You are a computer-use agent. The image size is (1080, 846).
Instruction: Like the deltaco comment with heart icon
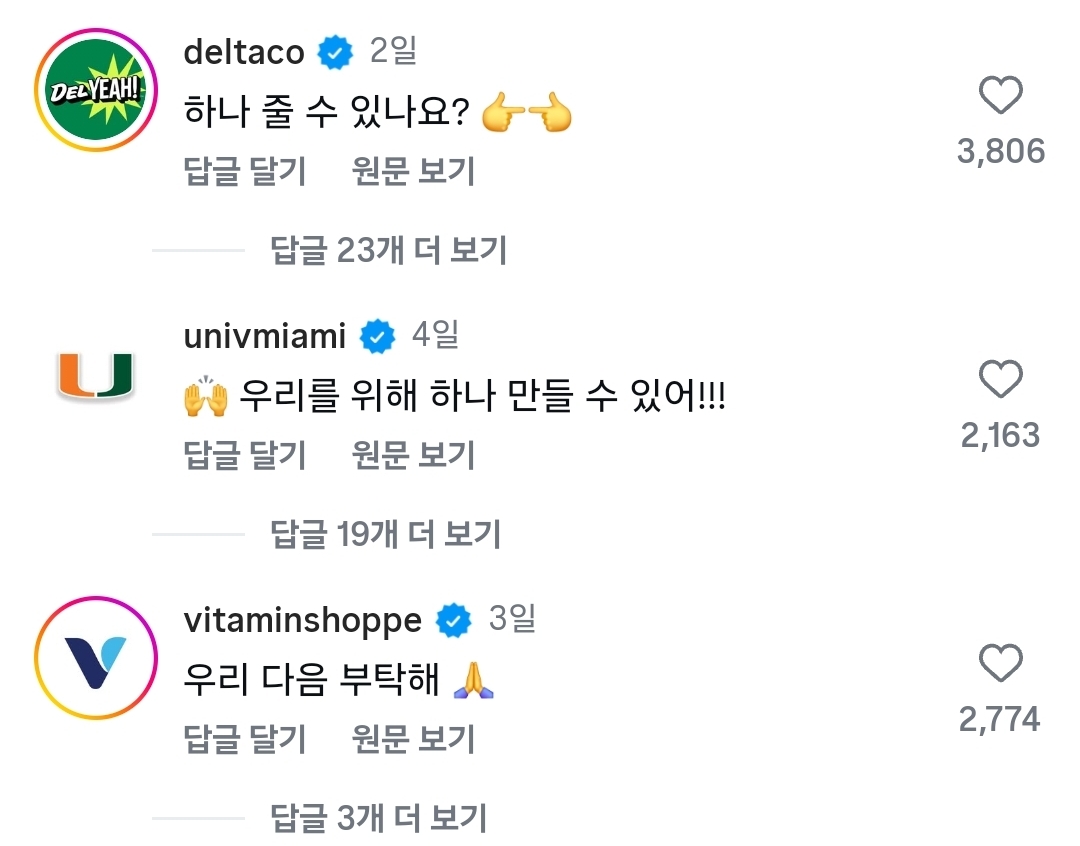[x=1000, y=97]
